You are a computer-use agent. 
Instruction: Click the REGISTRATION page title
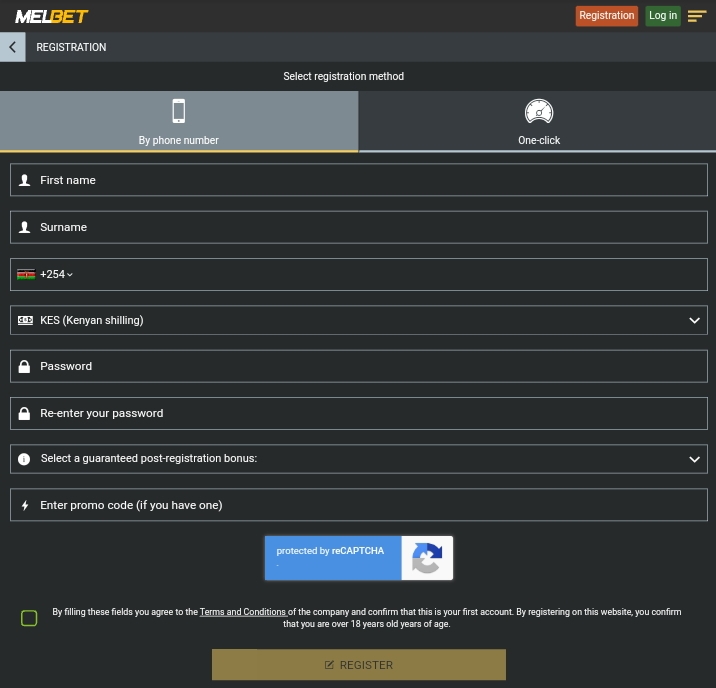point(71,47)
